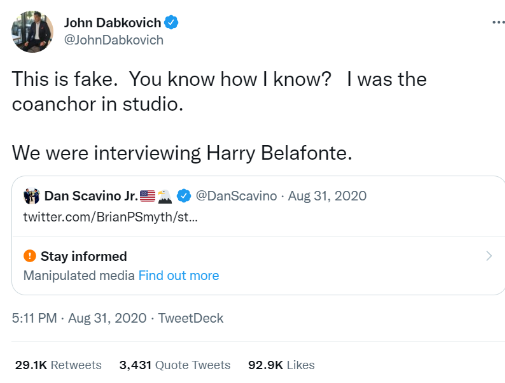
Task: Click the Find out more link
Action: 179,276
